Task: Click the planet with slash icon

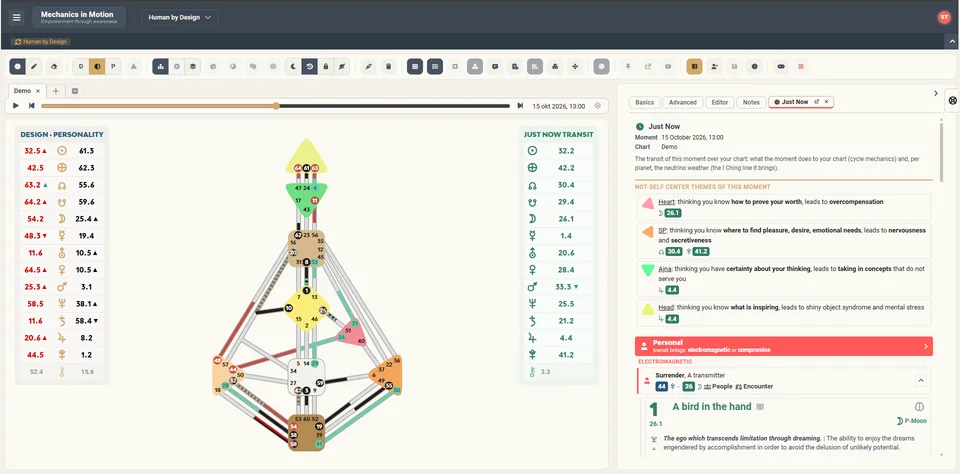Action: [x=342, y=66]
